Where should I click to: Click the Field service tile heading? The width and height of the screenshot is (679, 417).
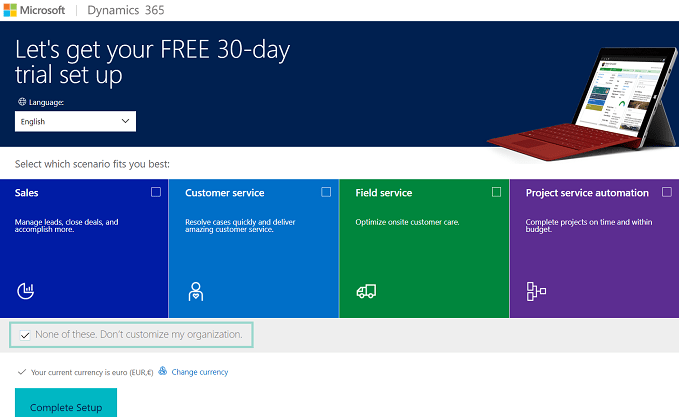click(x=384, y=193)
